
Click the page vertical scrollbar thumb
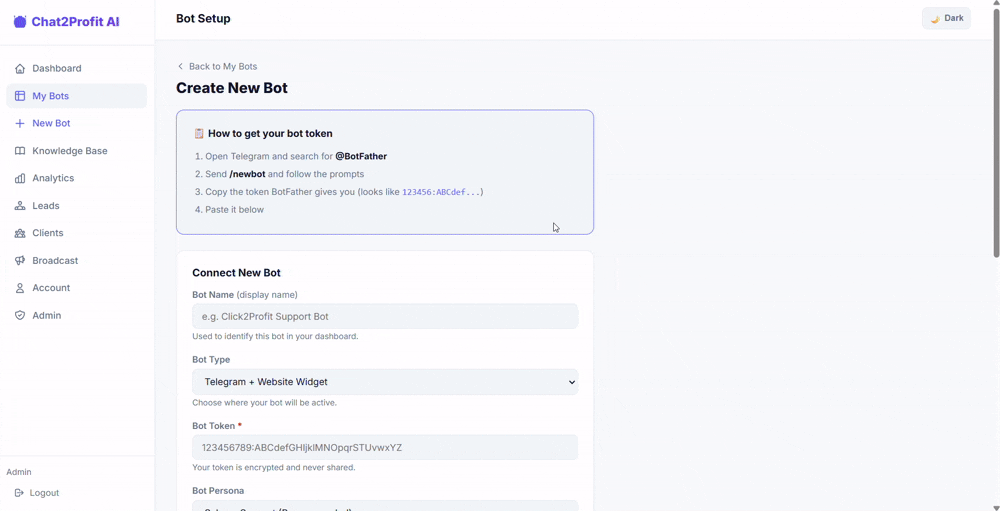coord(996,134)
